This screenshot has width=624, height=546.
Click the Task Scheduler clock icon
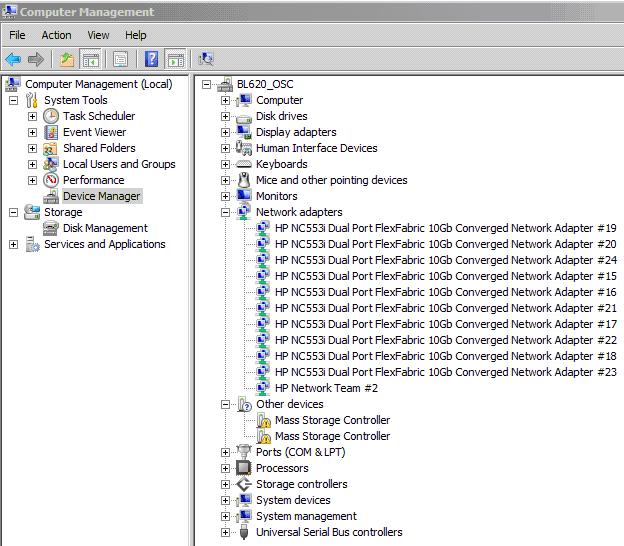coord(51,116)
